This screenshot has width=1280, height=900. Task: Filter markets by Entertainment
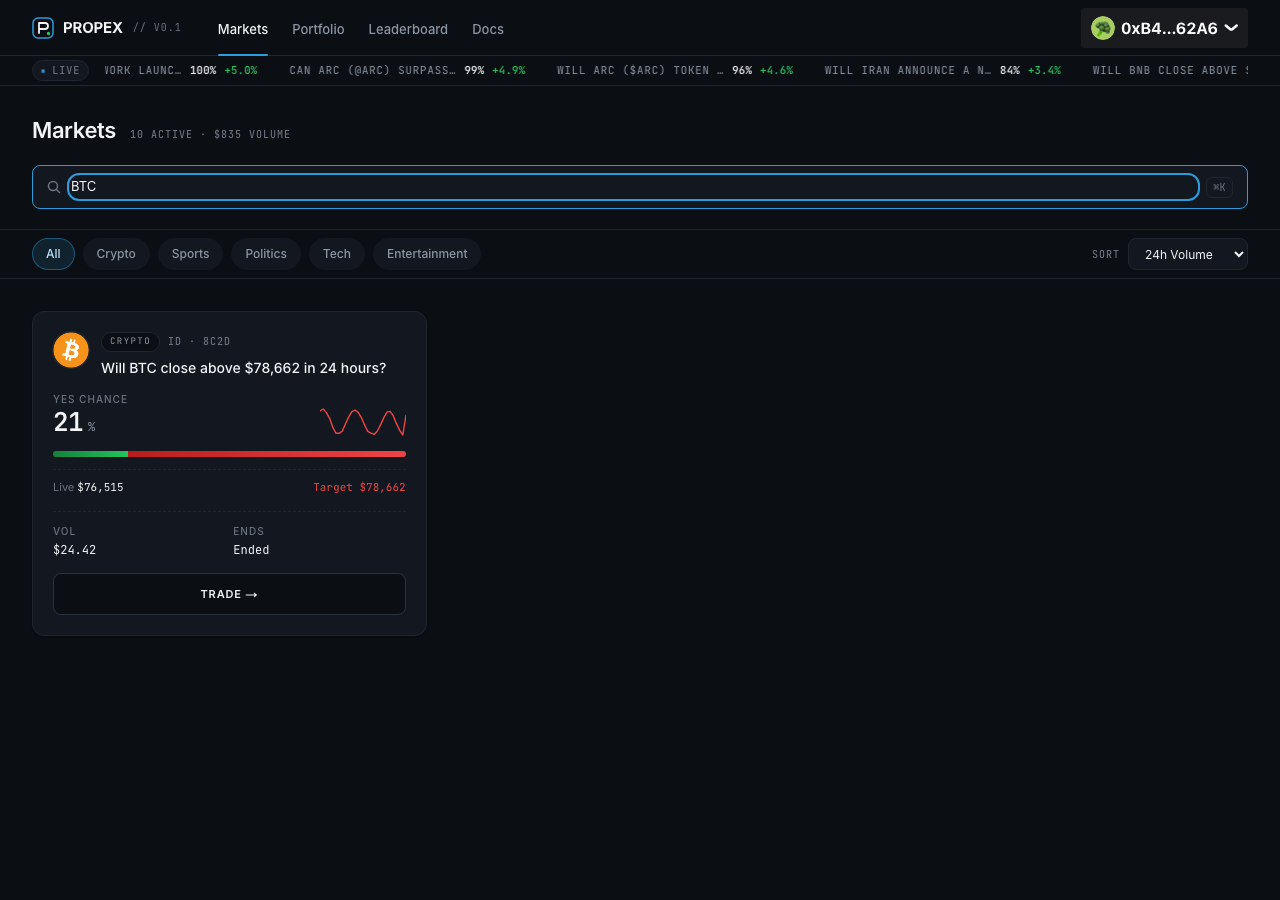(x=427, y=254)
